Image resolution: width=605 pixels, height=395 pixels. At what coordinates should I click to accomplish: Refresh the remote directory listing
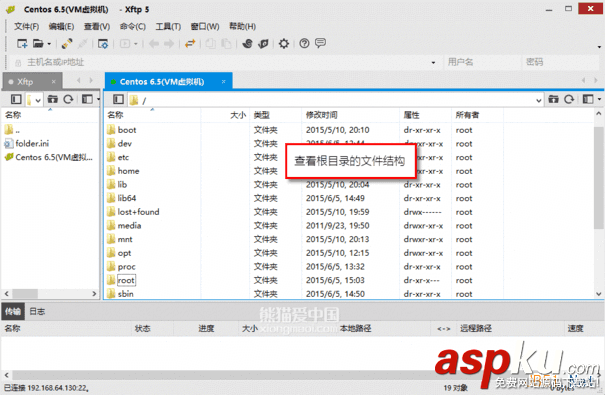tap(569, 100)
